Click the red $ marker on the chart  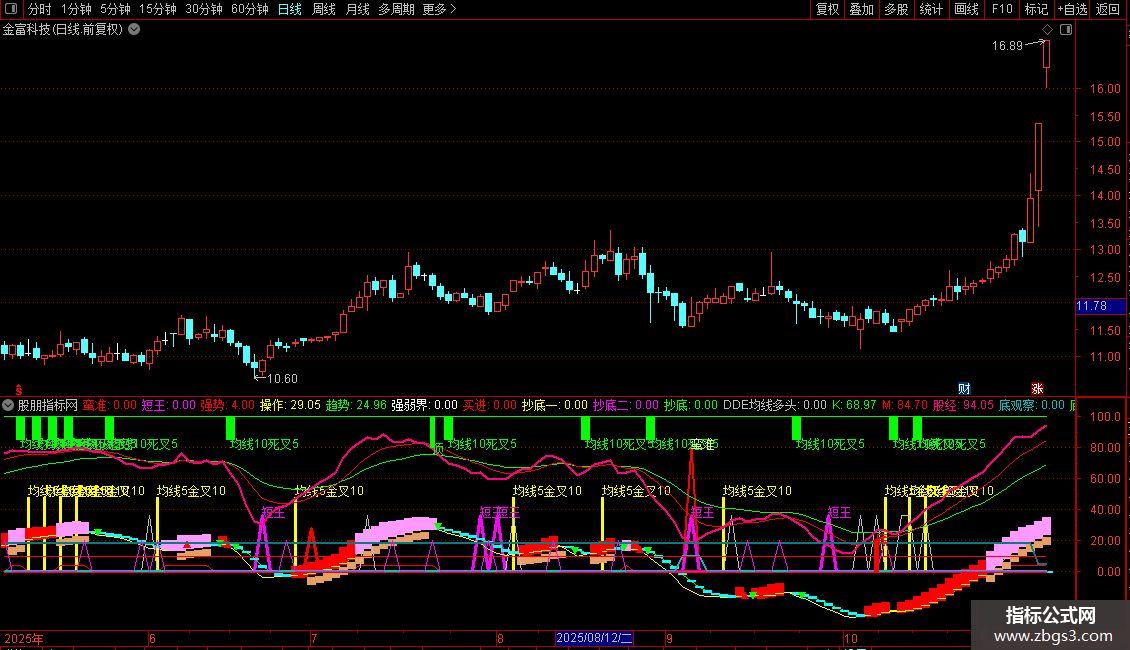(x=19, y=390)
